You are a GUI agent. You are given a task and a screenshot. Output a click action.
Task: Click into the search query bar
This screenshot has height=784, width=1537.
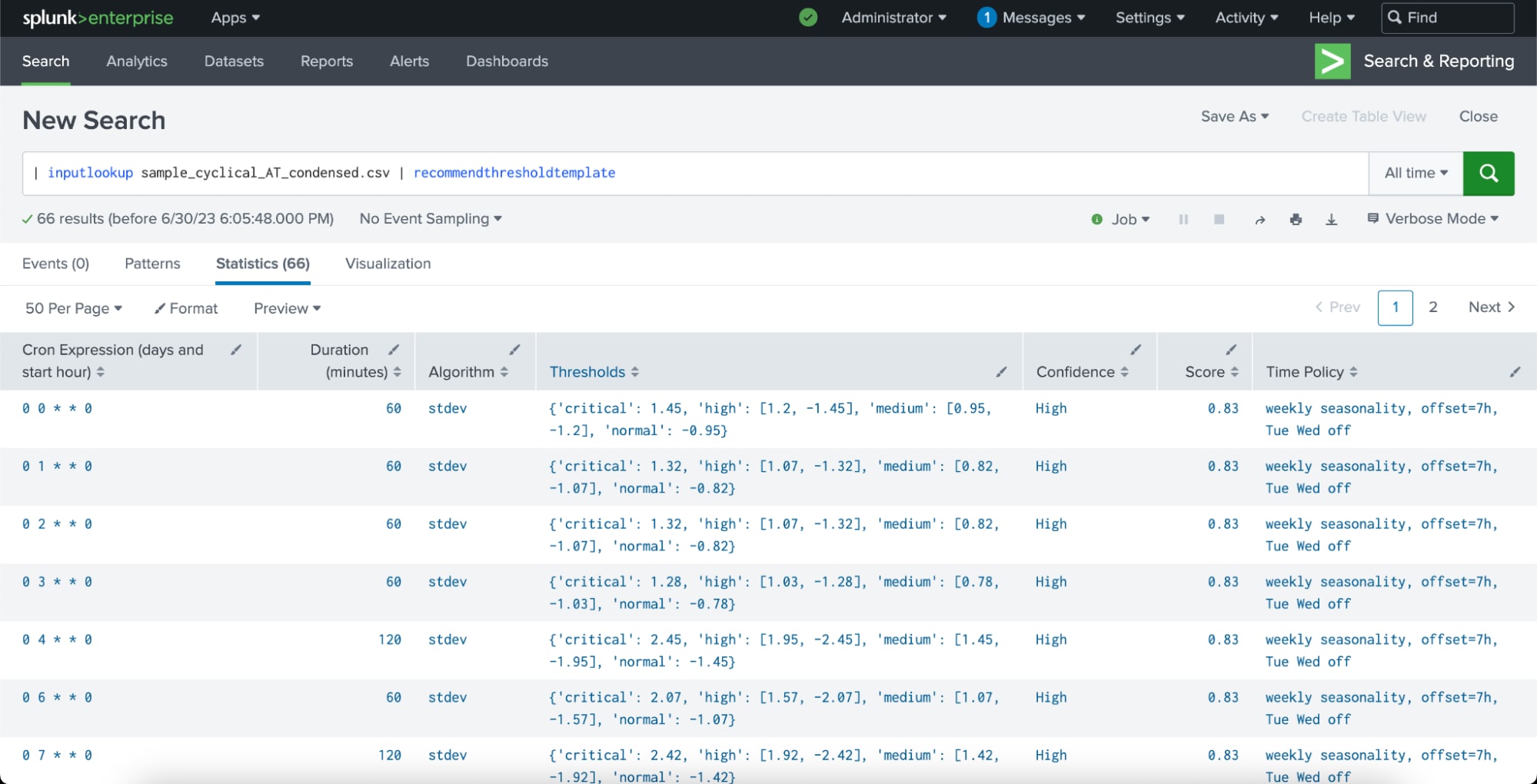[x=695, y=173]
